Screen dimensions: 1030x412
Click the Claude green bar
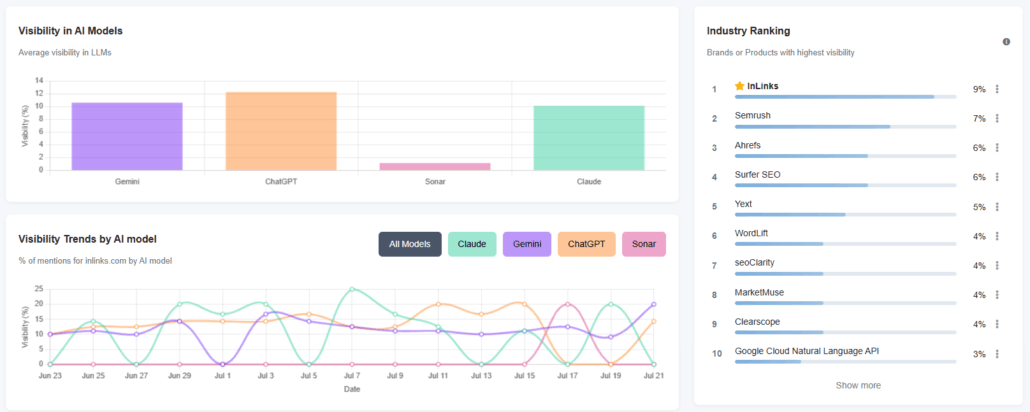point(589,138)
